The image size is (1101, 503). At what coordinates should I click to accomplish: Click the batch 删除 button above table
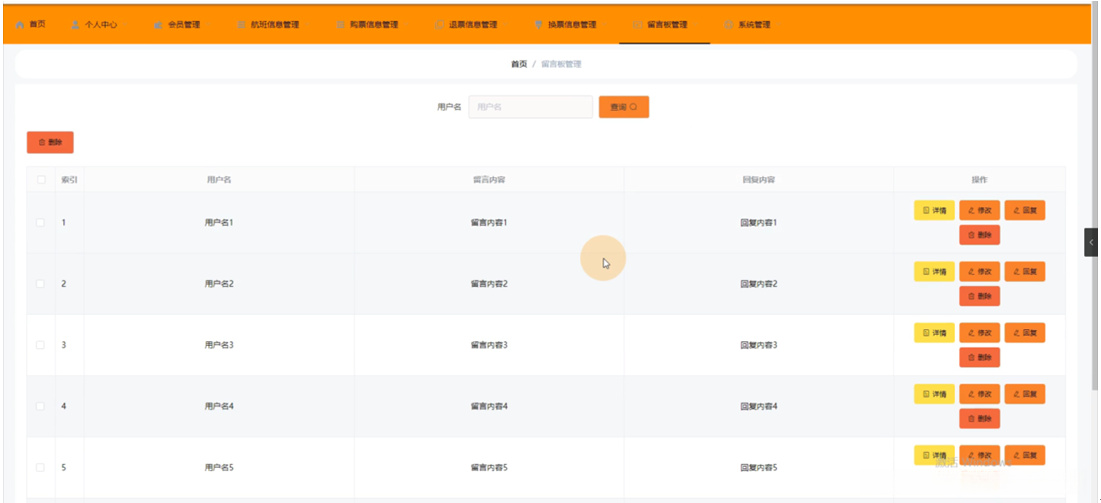[50, 142]
